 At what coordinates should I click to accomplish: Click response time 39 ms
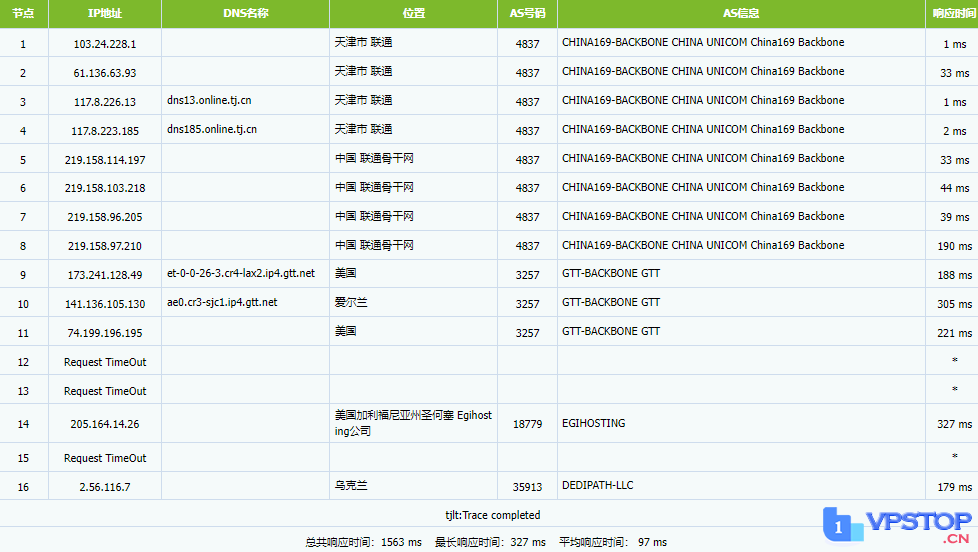[x=955, y=217]
